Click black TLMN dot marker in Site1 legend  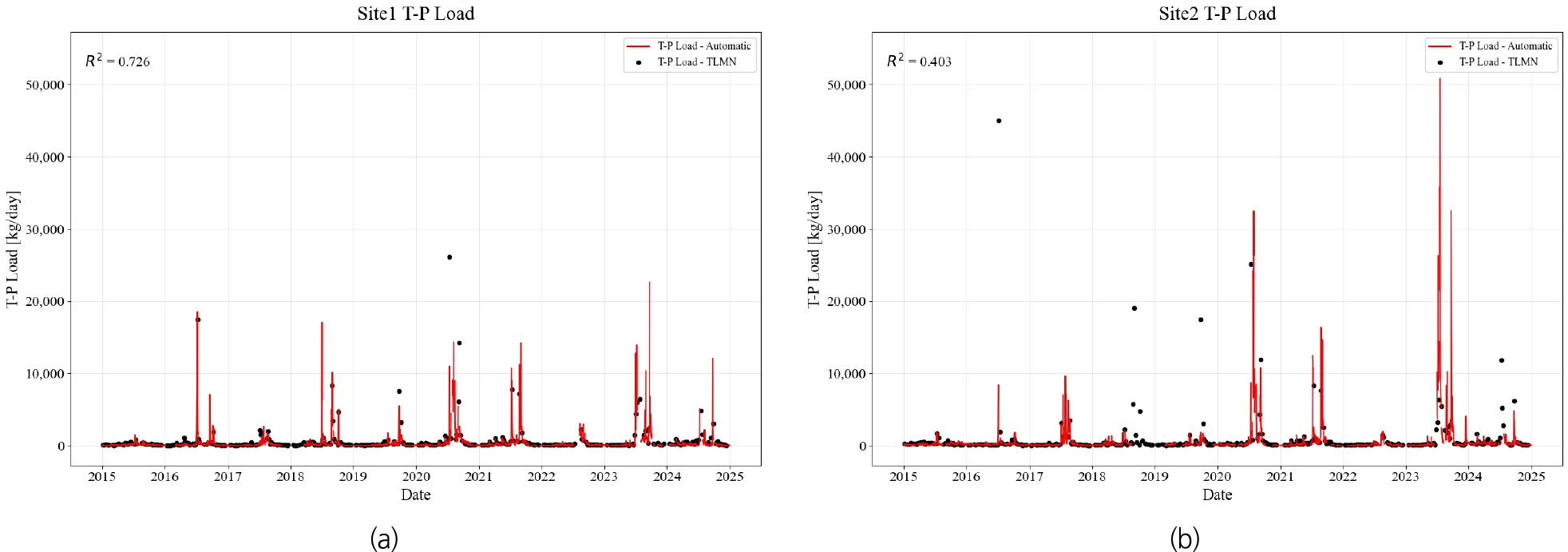639,62
